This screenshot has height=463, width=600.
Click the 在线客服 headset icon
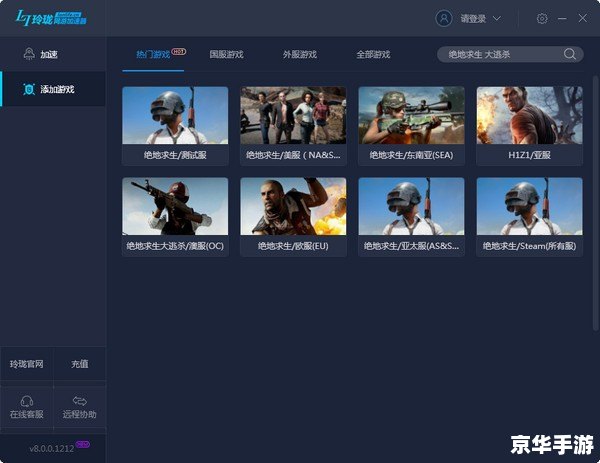(x=26, y=400)
